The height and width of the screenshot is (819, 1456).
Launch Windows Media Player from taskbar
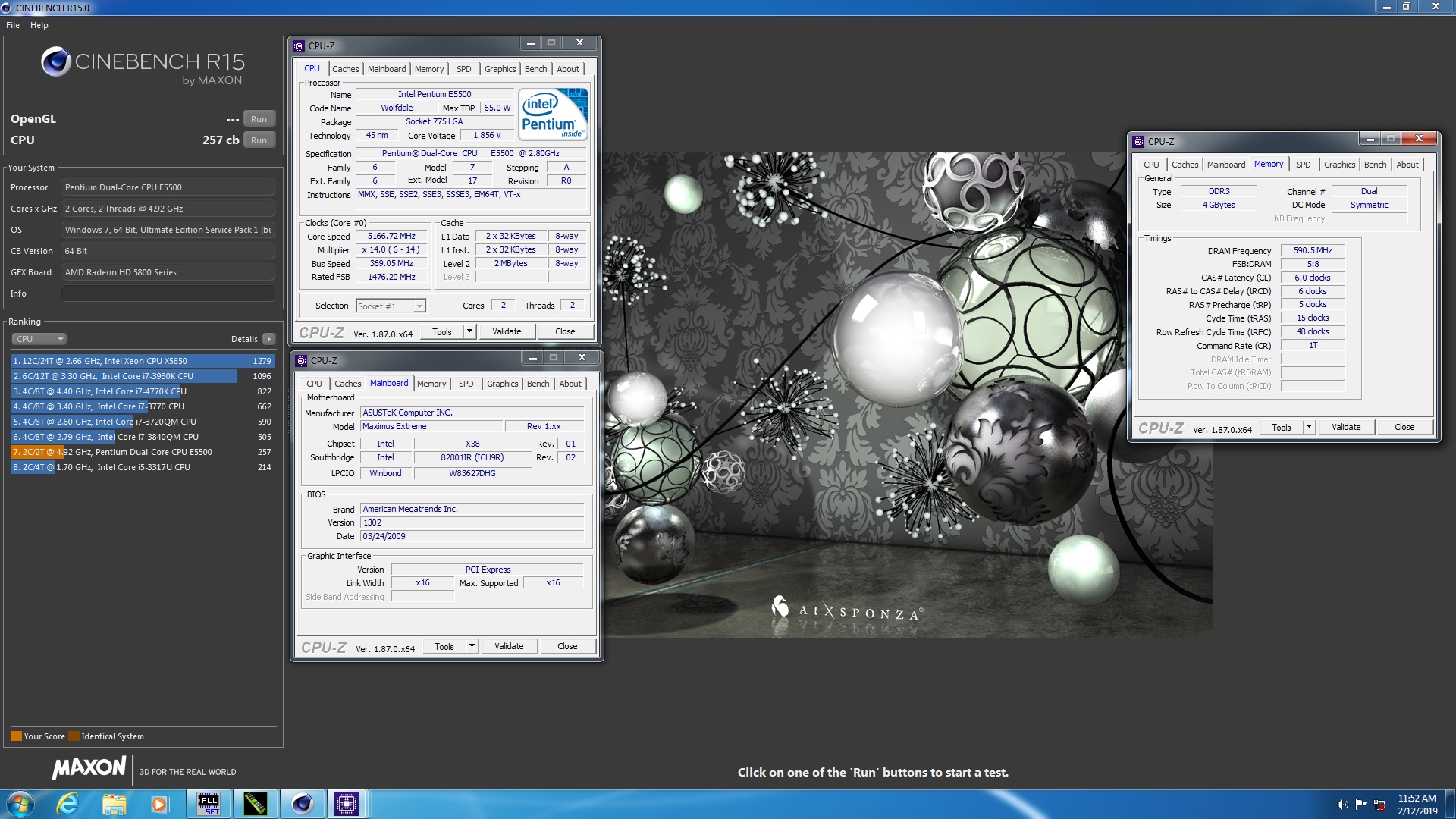[159, 804]
